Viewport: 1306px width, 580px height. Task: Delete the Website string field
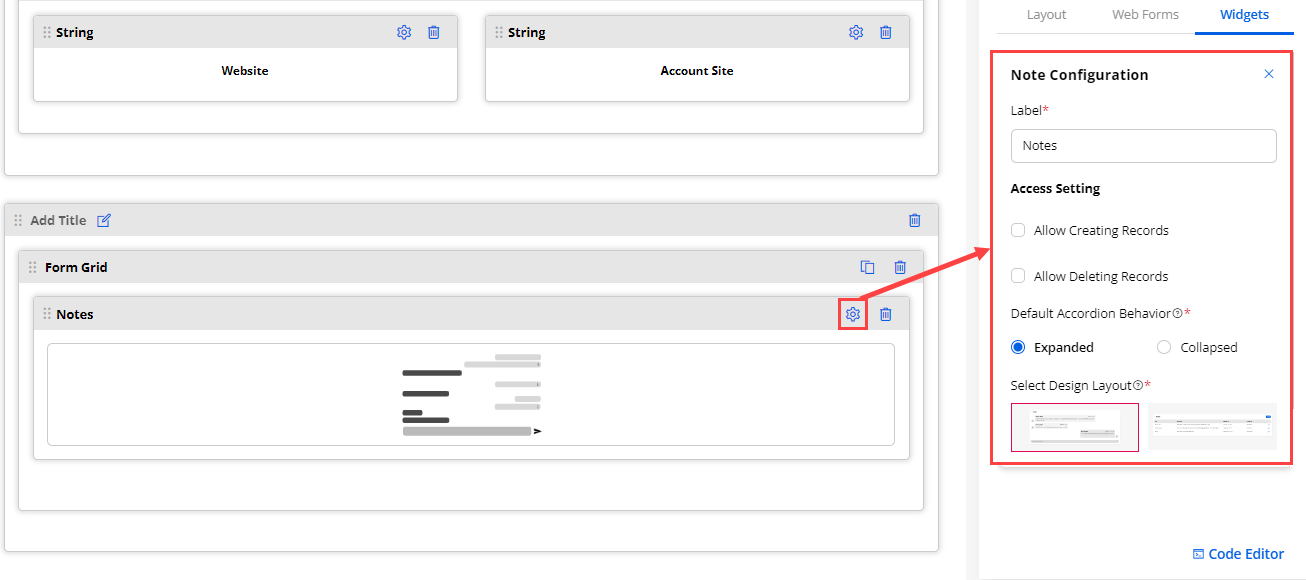coord(434,32)
